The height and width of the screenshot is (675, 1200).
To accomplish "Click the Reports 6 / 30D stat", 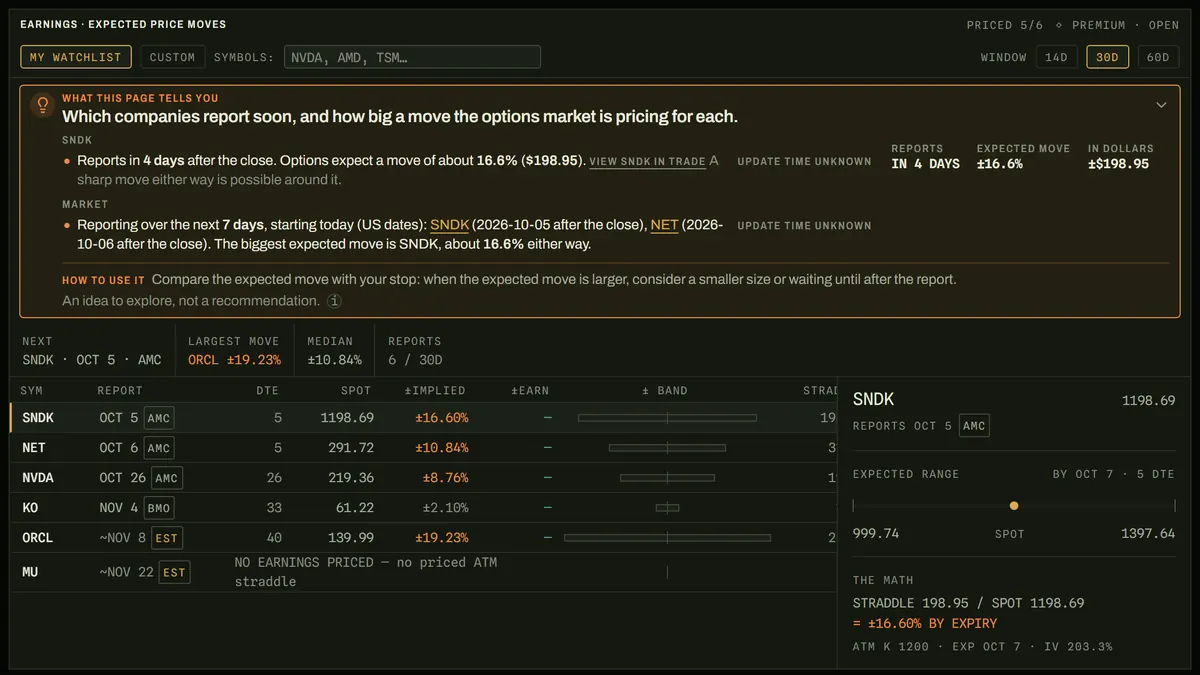I will coord(415,350).
